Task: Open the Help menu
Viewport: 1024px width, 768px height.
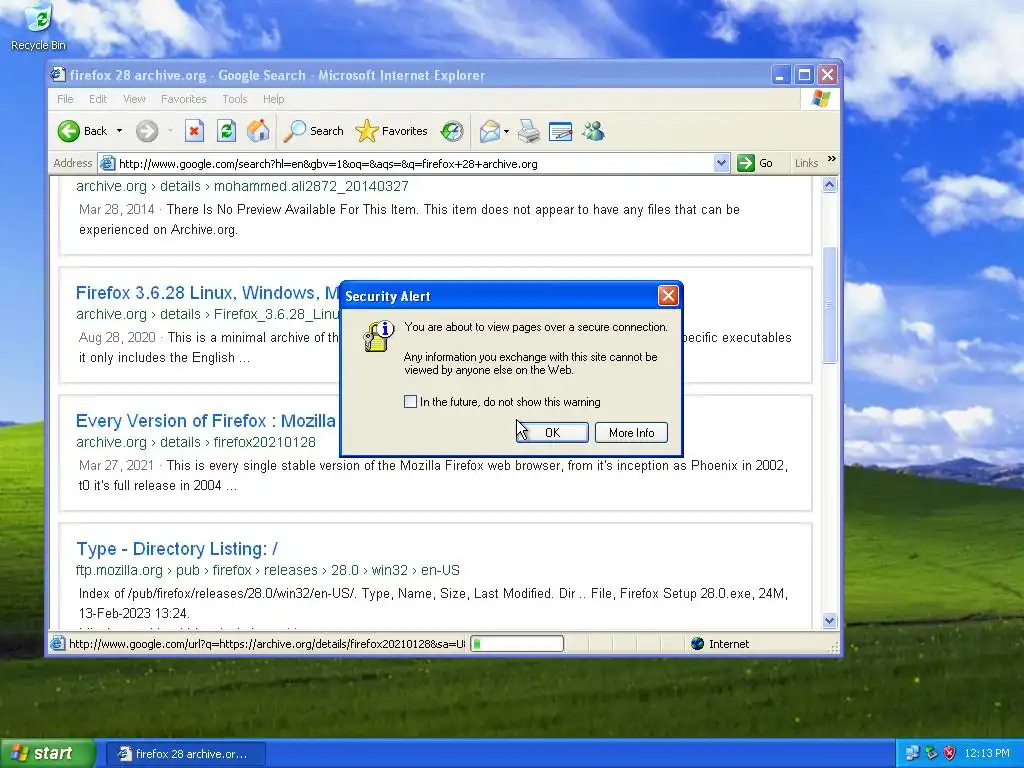Action: pos(274,99)
